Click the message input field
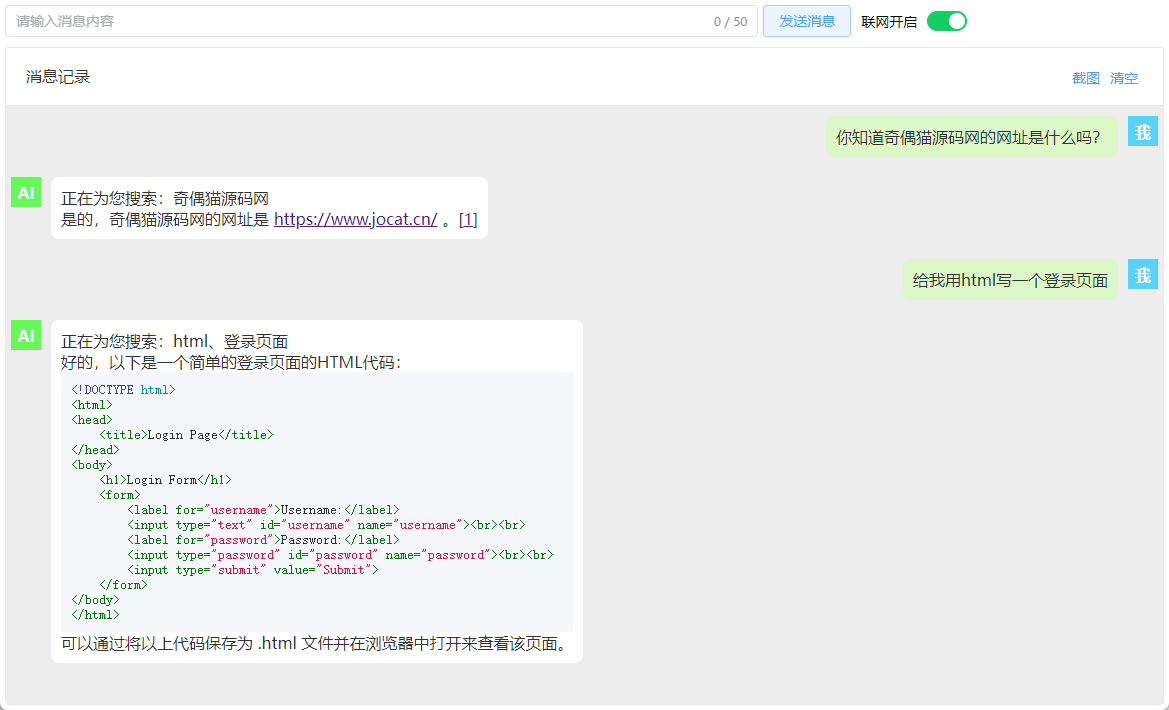This screenshot has height=710, width=1169. pos(381,21)
